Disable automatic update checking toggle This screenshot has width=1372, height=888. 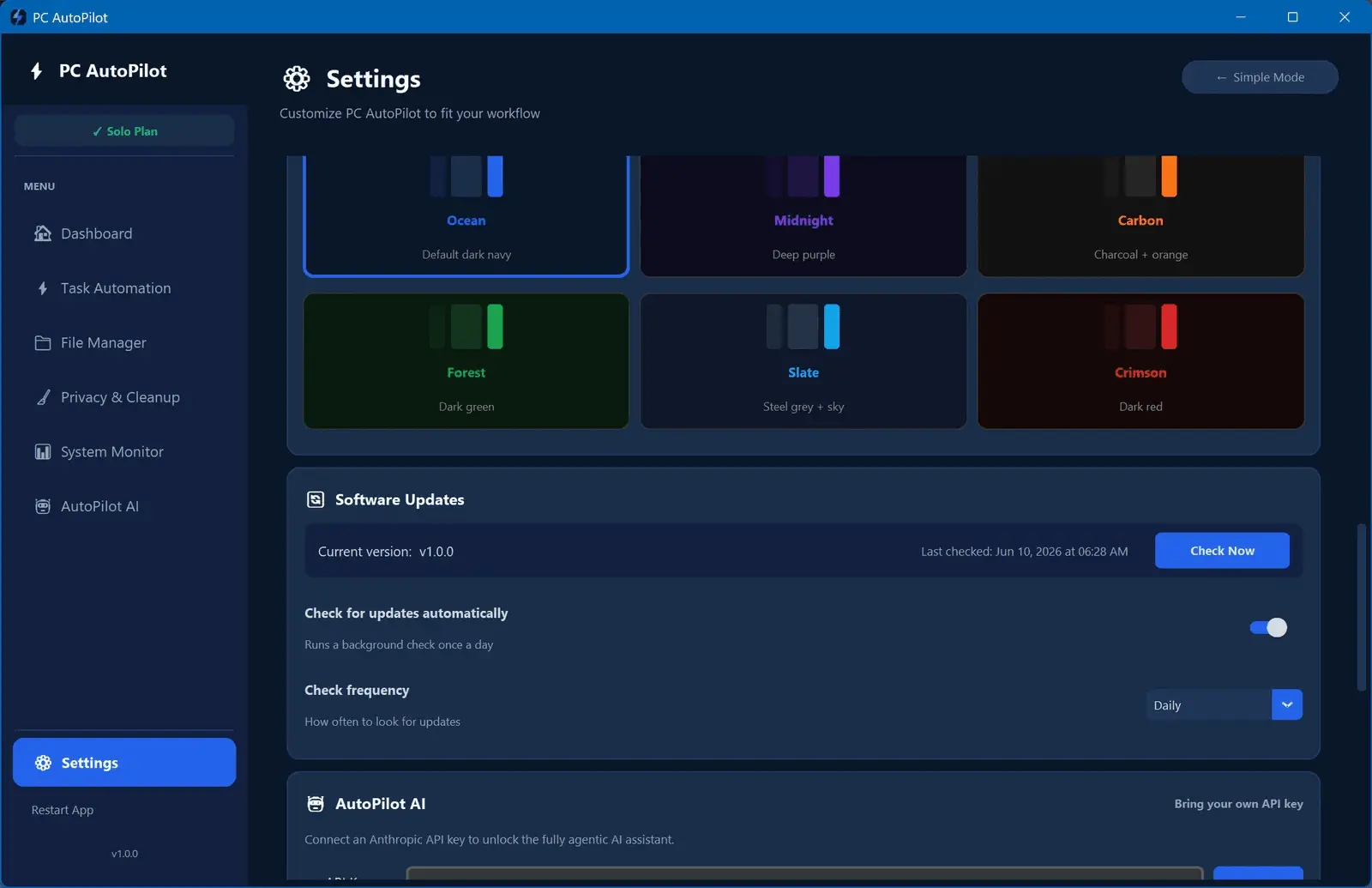[1268, 627]
